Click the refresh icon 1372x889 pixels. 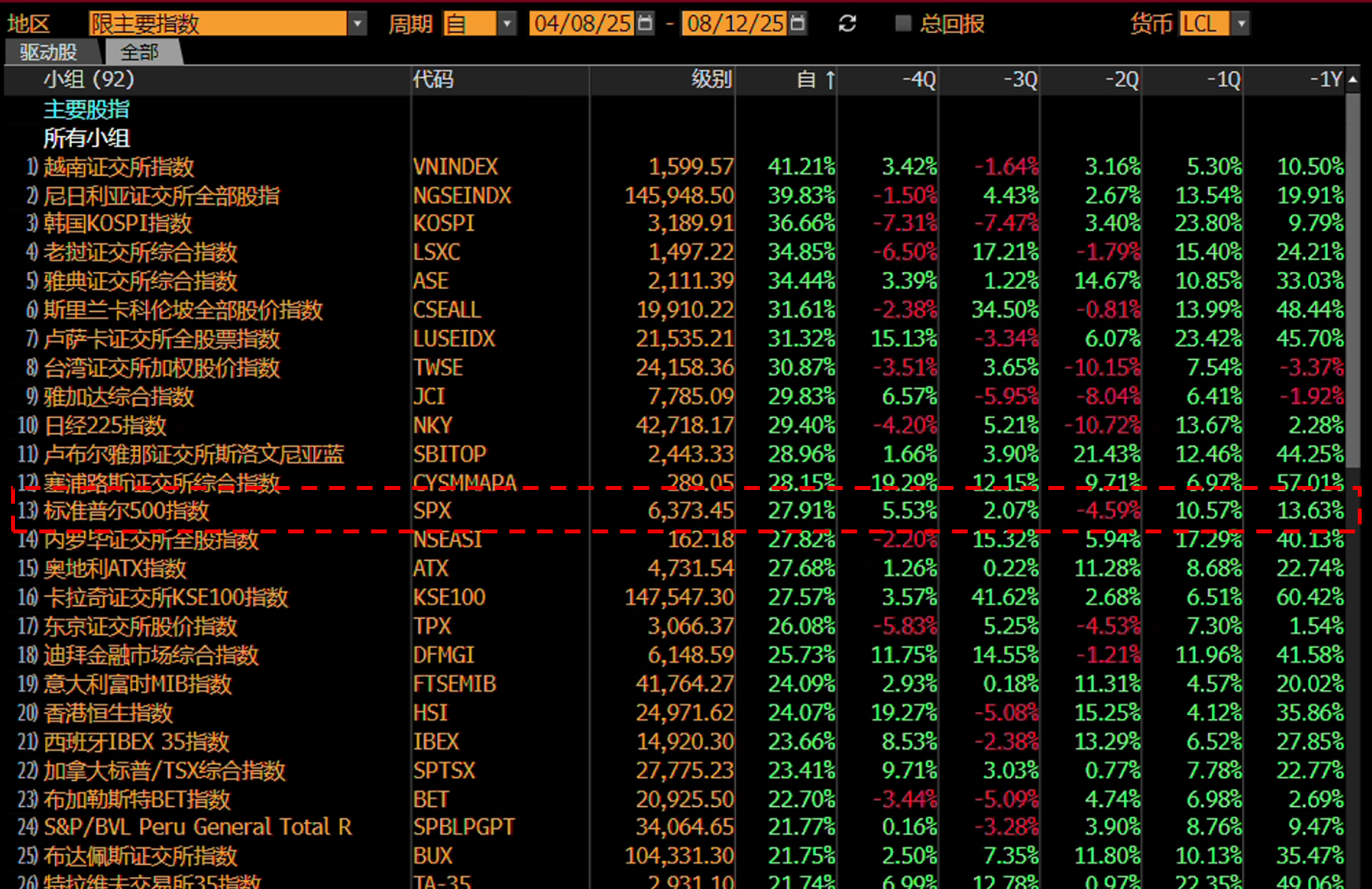tap(847, 24)
